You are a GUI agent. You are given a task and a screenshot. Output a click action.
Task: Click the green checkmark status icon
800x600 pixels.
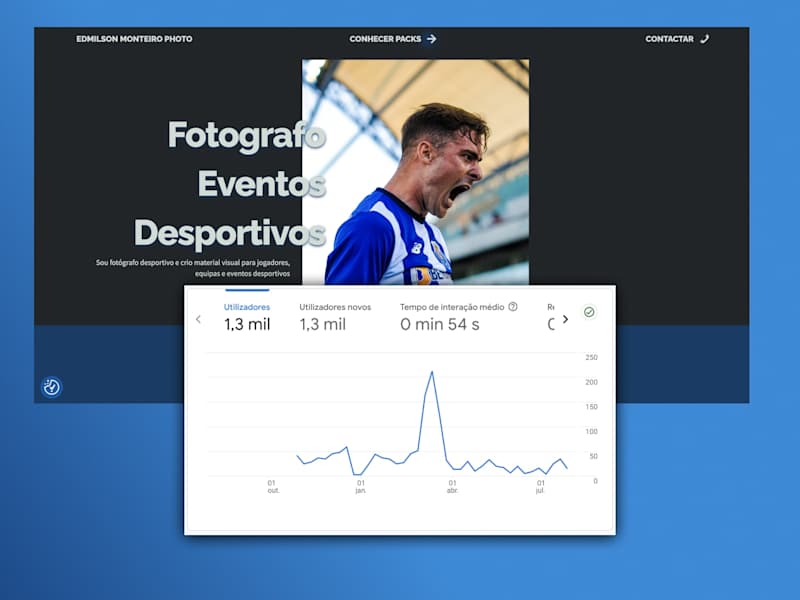(x=589, y=312)
